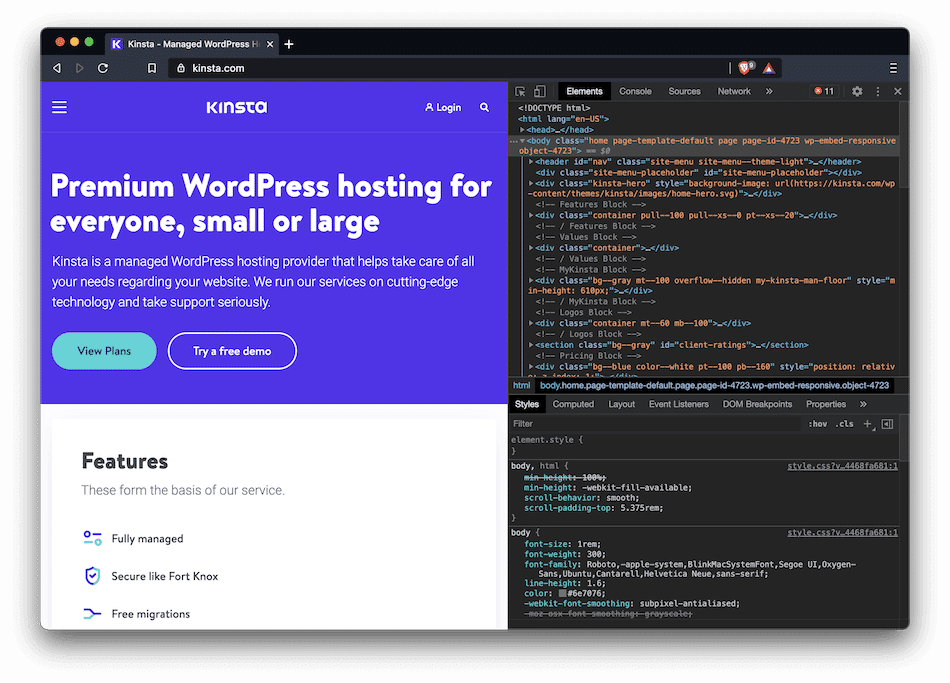Expand the head element node

click(523, 130)
